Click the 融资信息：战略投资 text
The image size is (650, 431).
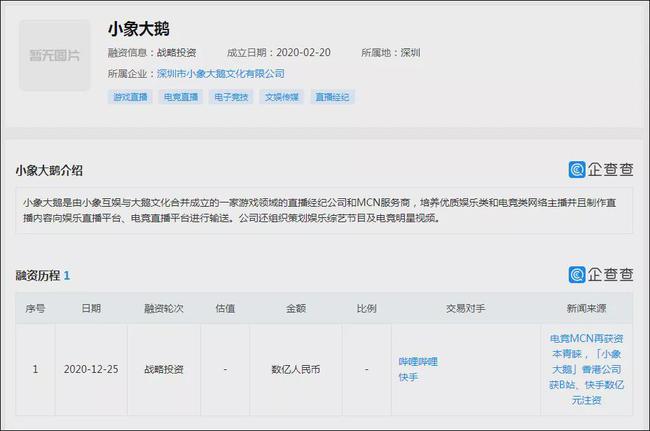(x=152, y=53)
